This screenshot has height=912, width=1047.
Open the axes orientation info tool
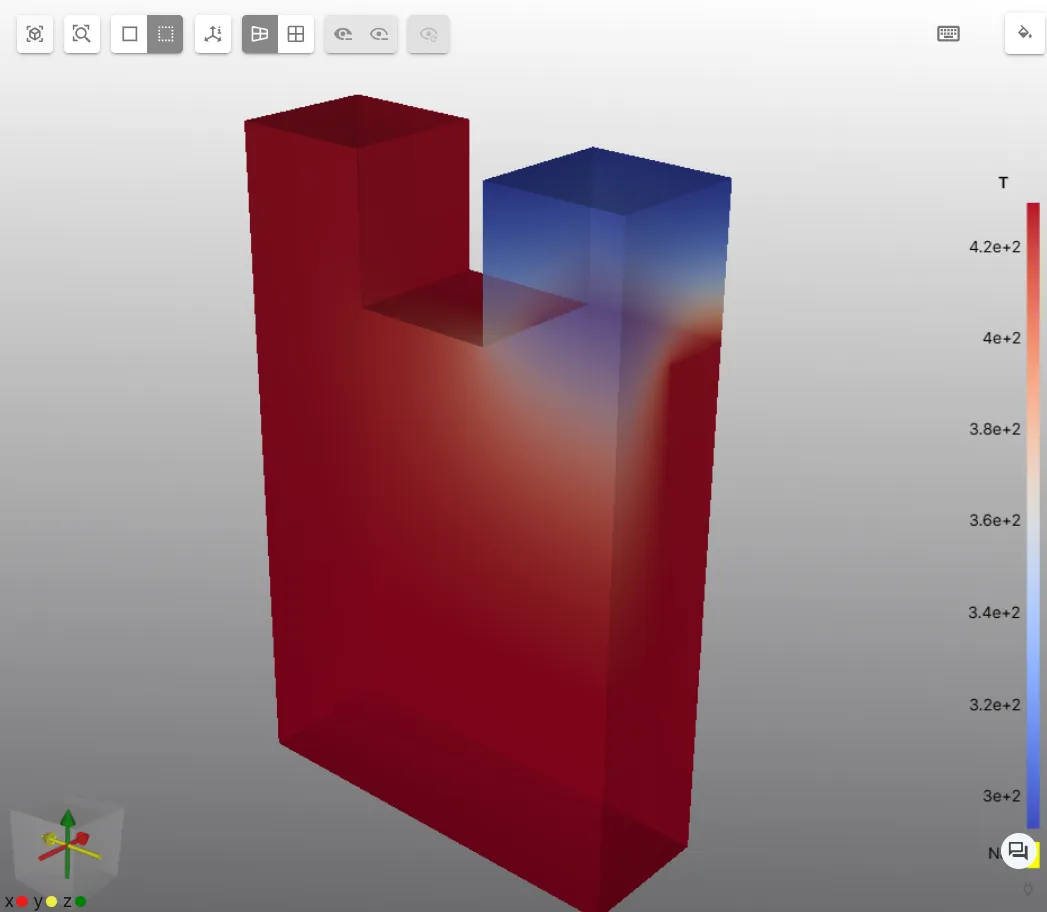pos(213,34)
